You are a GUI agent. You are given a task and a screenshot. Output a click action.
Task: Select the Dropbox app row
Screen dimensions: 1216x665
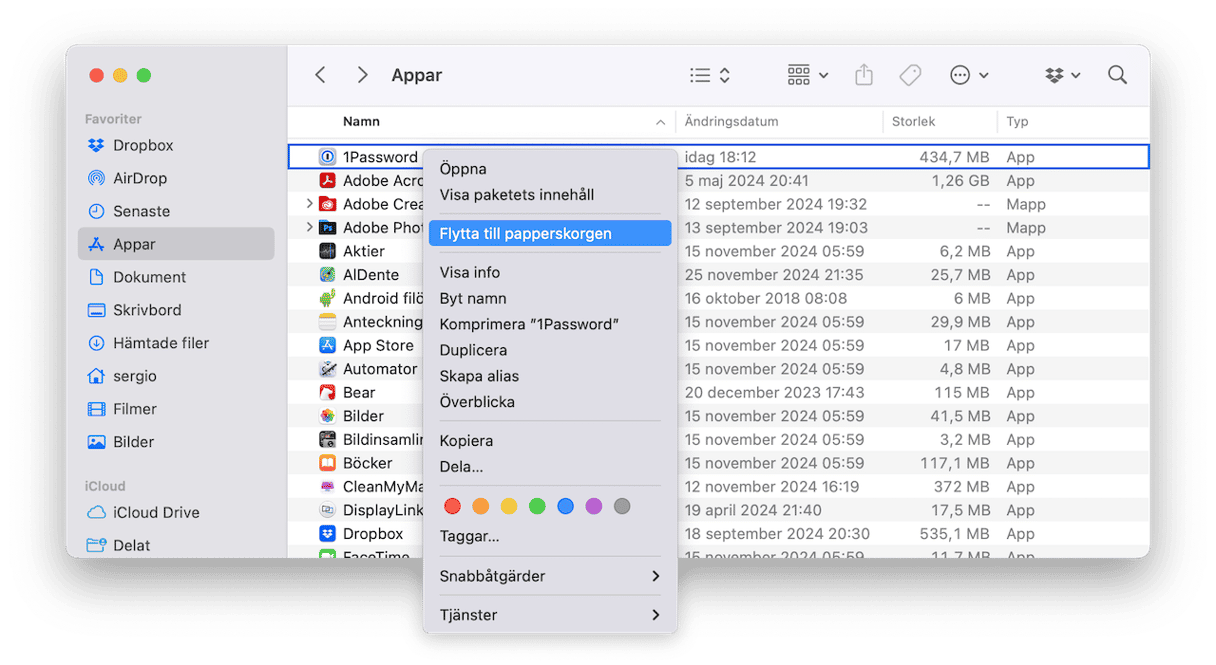tap(718, 534)
